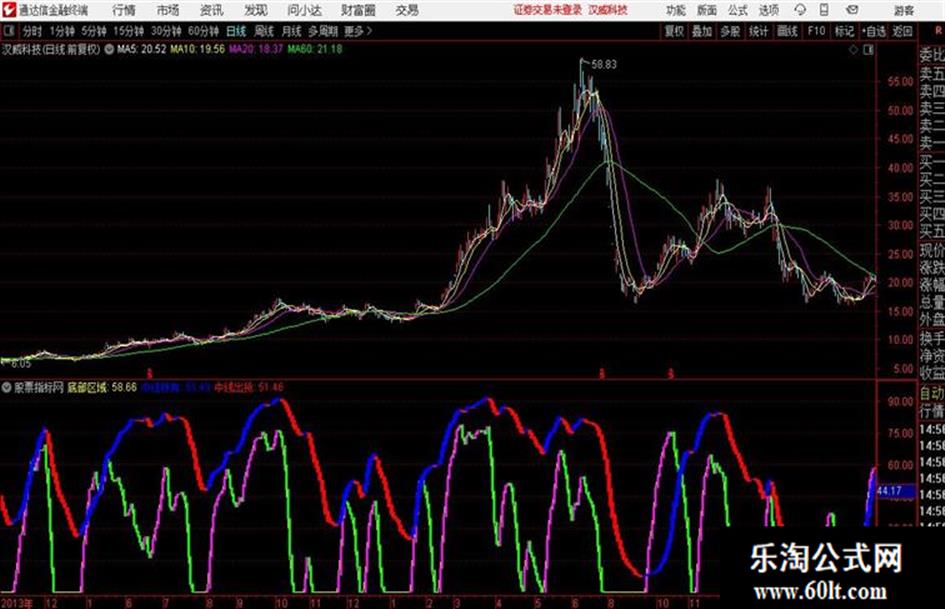The width and height of the screenshot is (945, 609).
Task: Open the 市场 menu
Action: (x=168, y=10)
